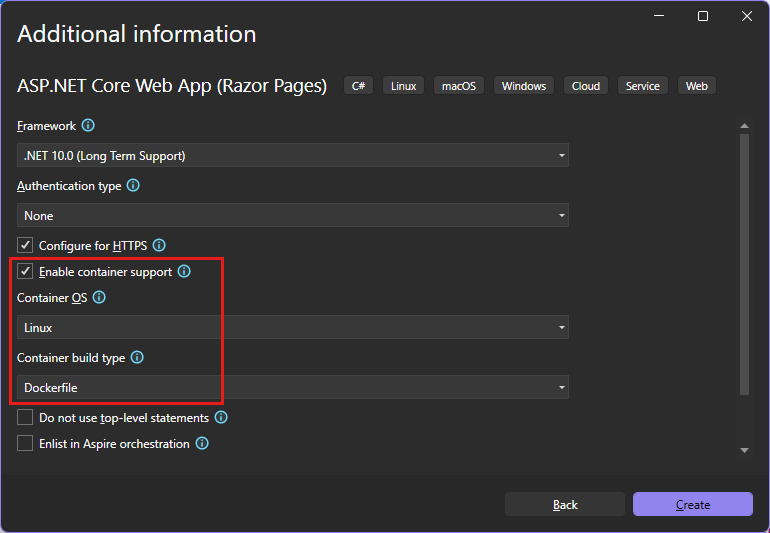Click the Aspire orchestration info icon
770x533 pixels.
click(x=202, y=444)
